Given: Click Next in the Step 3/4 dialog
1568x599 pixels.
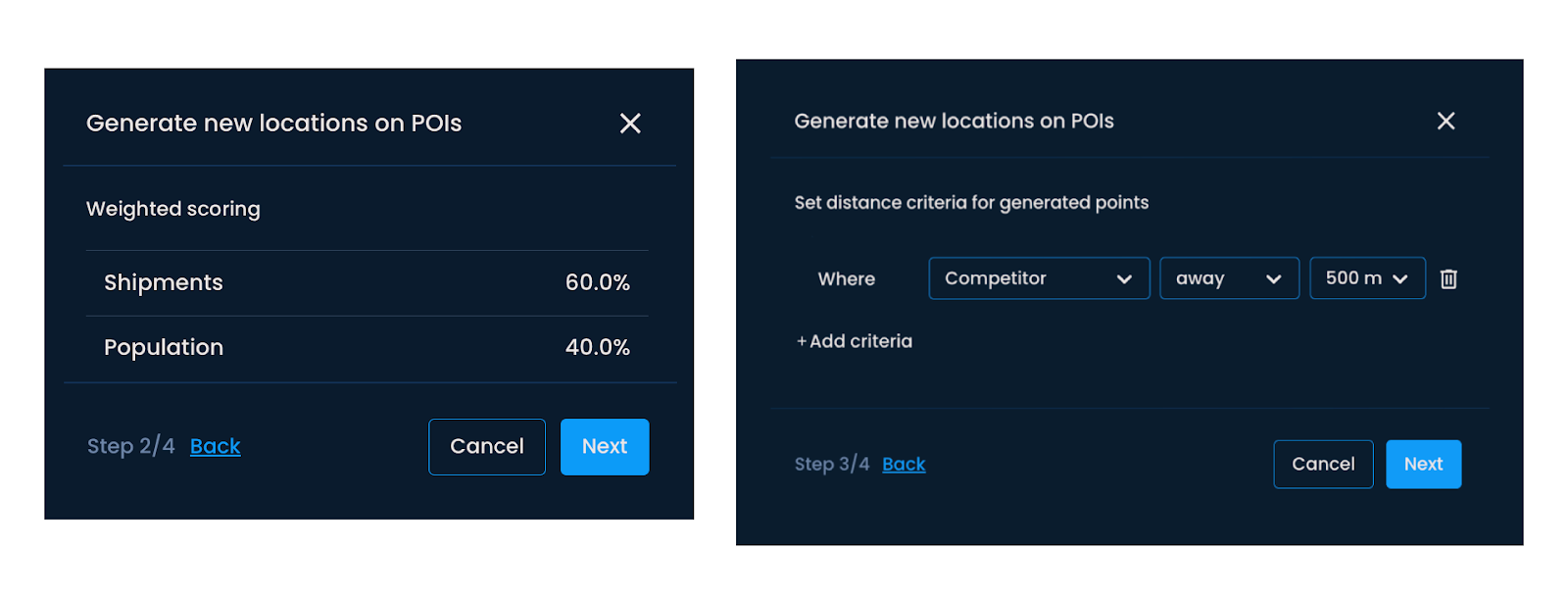Looking at the screenshot, I should [x=1423, y=464].
